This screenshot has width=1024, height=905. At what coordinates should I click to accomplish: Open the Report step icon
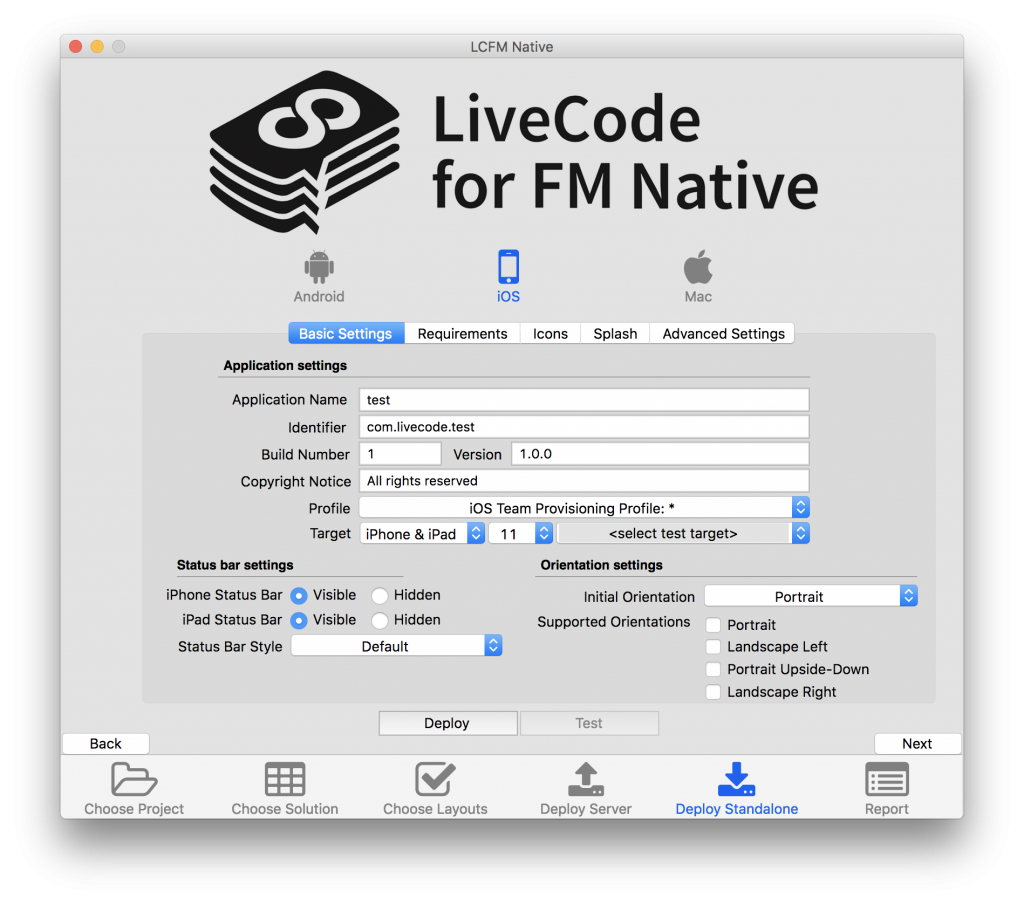[886, 779]
